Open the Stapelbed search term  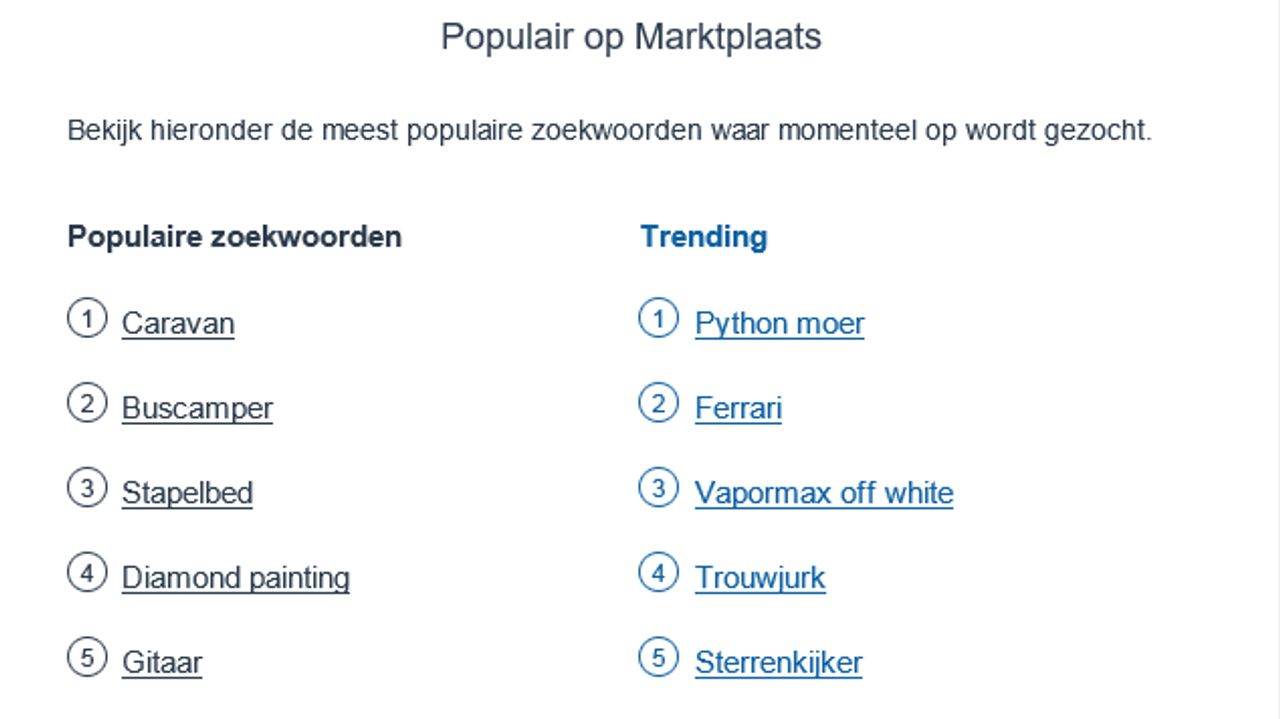click(x=187, y=494)
